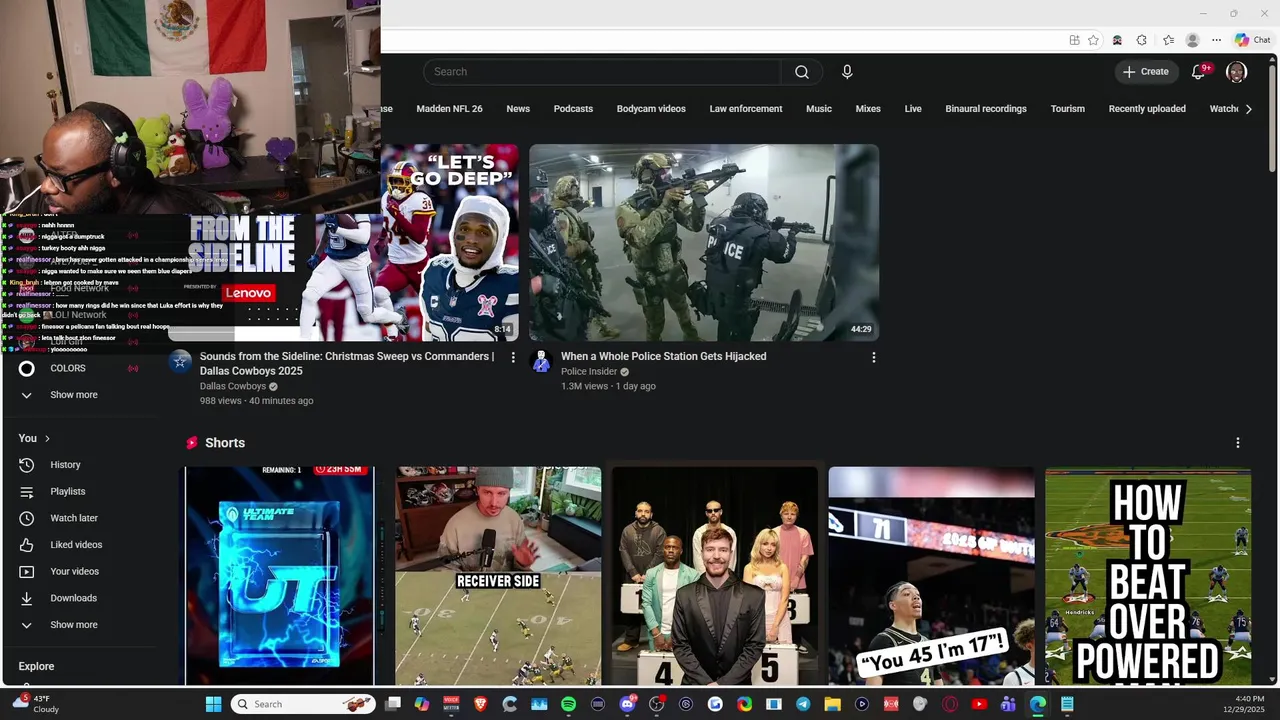The image size is (1280, 720).
Task: Select the Binaural recordings chip
Action: click(x=986, y=109)
